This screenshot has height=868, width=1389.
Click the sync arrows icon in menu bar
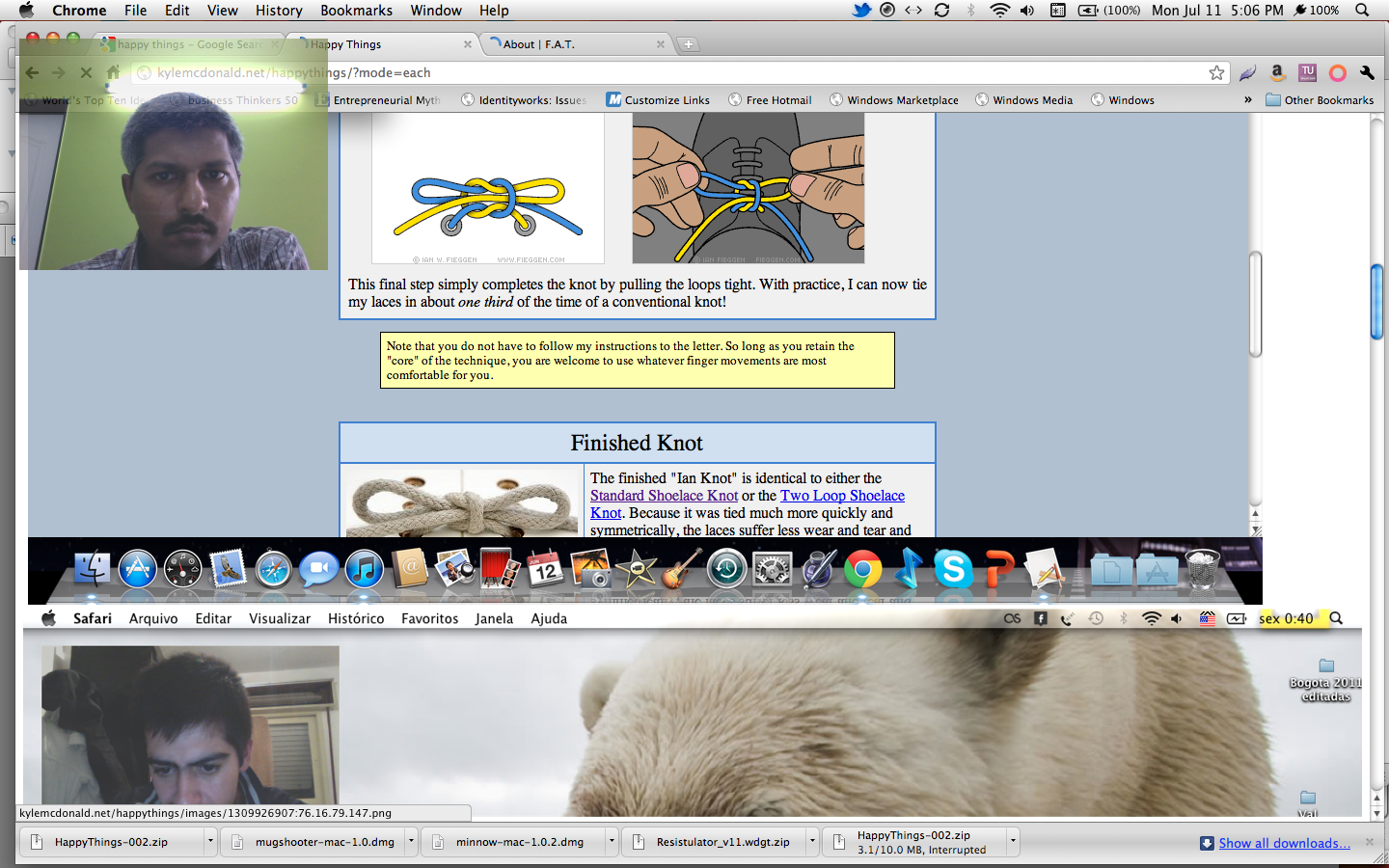pyautogui.click(x=942, y=10)
